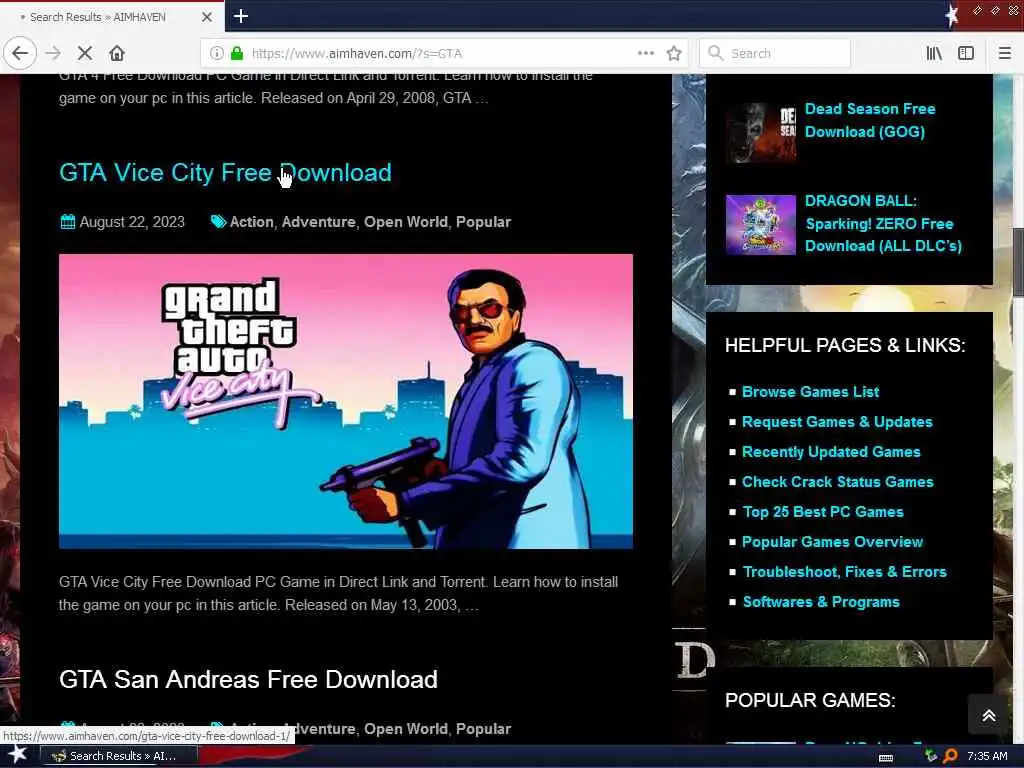Screen dimensions: 1024x768
Task: Open Popular Games Overview
Action: pyautogui.click(x=833, y=542)
